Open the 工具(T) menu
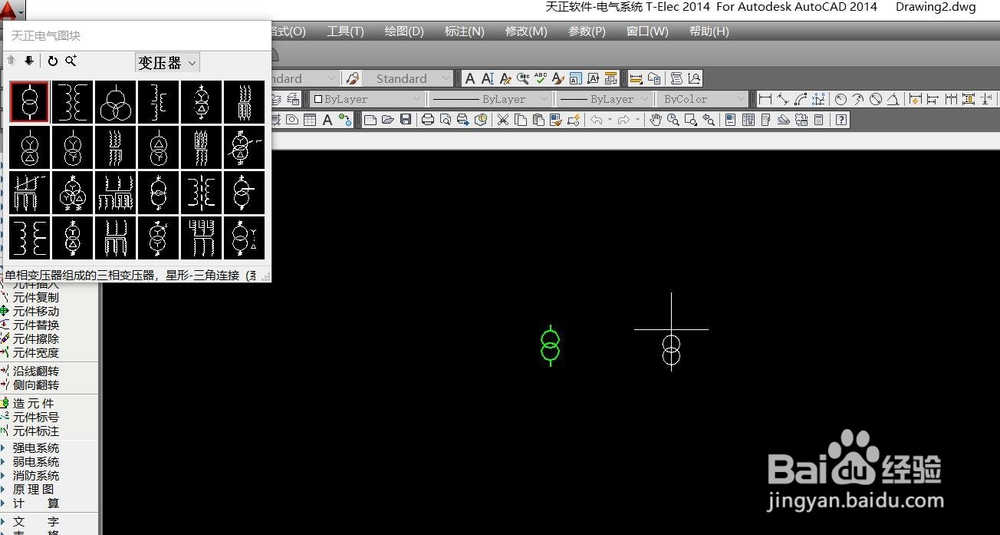This screenshot has height=535, width=1000. [x=345, y=31]
